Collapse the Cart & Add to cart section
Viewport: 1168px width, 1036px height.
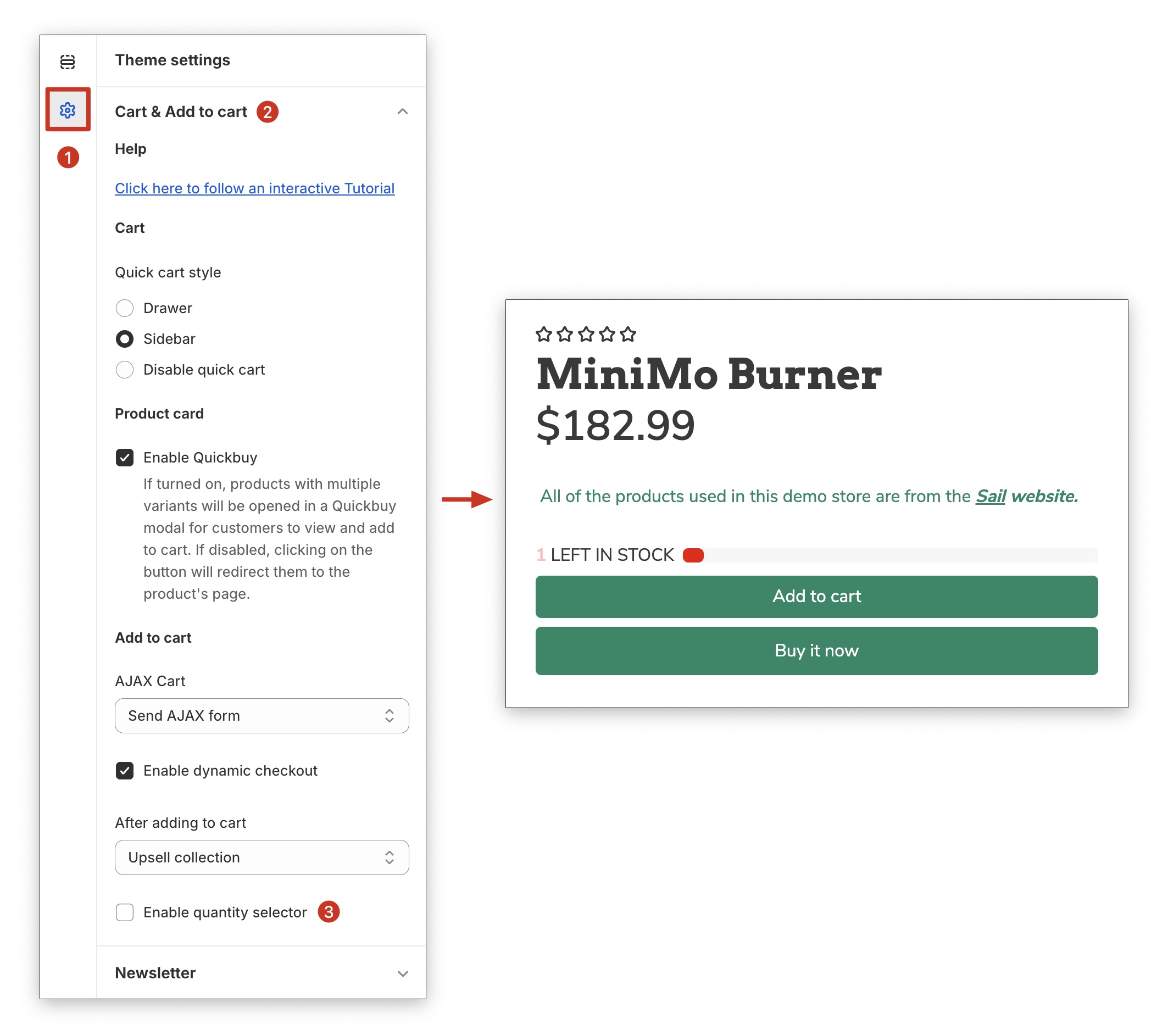click(402, 112)
